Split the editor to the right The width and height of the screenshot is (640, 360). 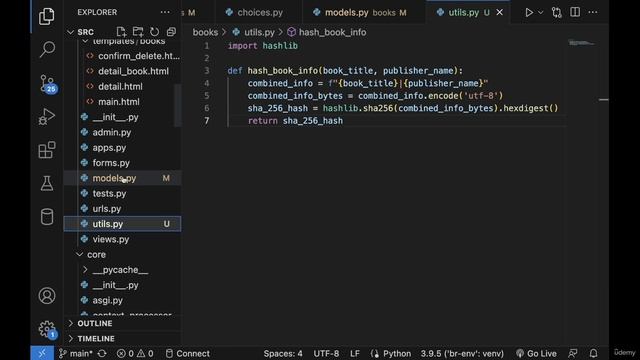(x=575, y=12)
